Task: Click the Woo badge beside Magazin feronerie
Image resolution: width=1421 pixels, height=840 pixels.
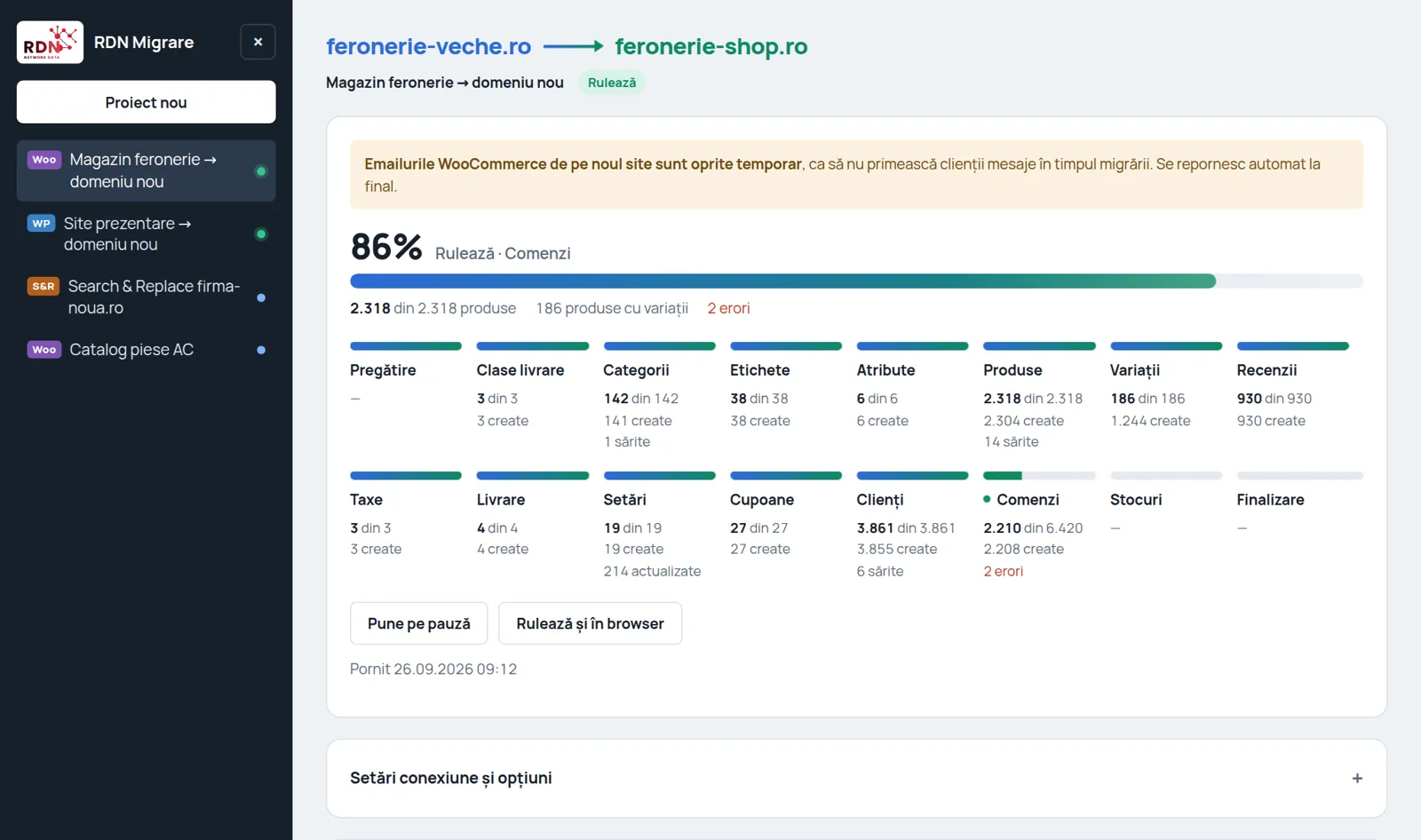Action: tap(44, 160)
